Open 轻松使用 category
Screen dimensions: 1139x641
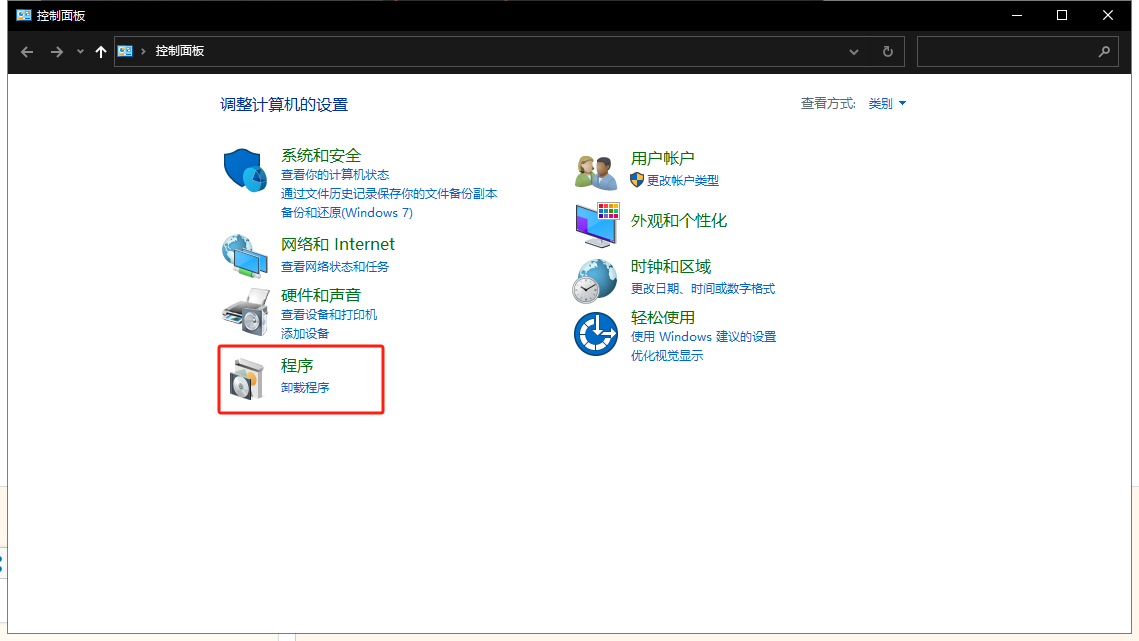pos(662,318)
